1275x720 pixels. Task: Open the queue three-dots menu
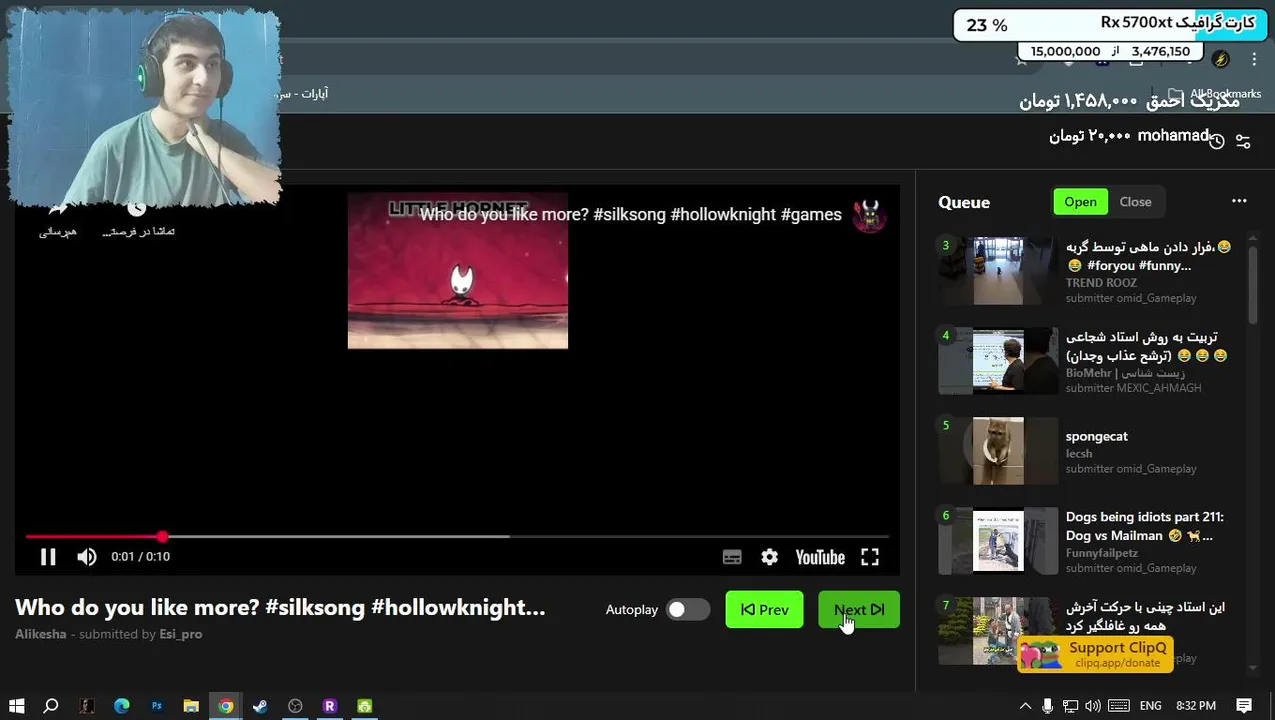pyautogui.click(x=1239, y=201)
